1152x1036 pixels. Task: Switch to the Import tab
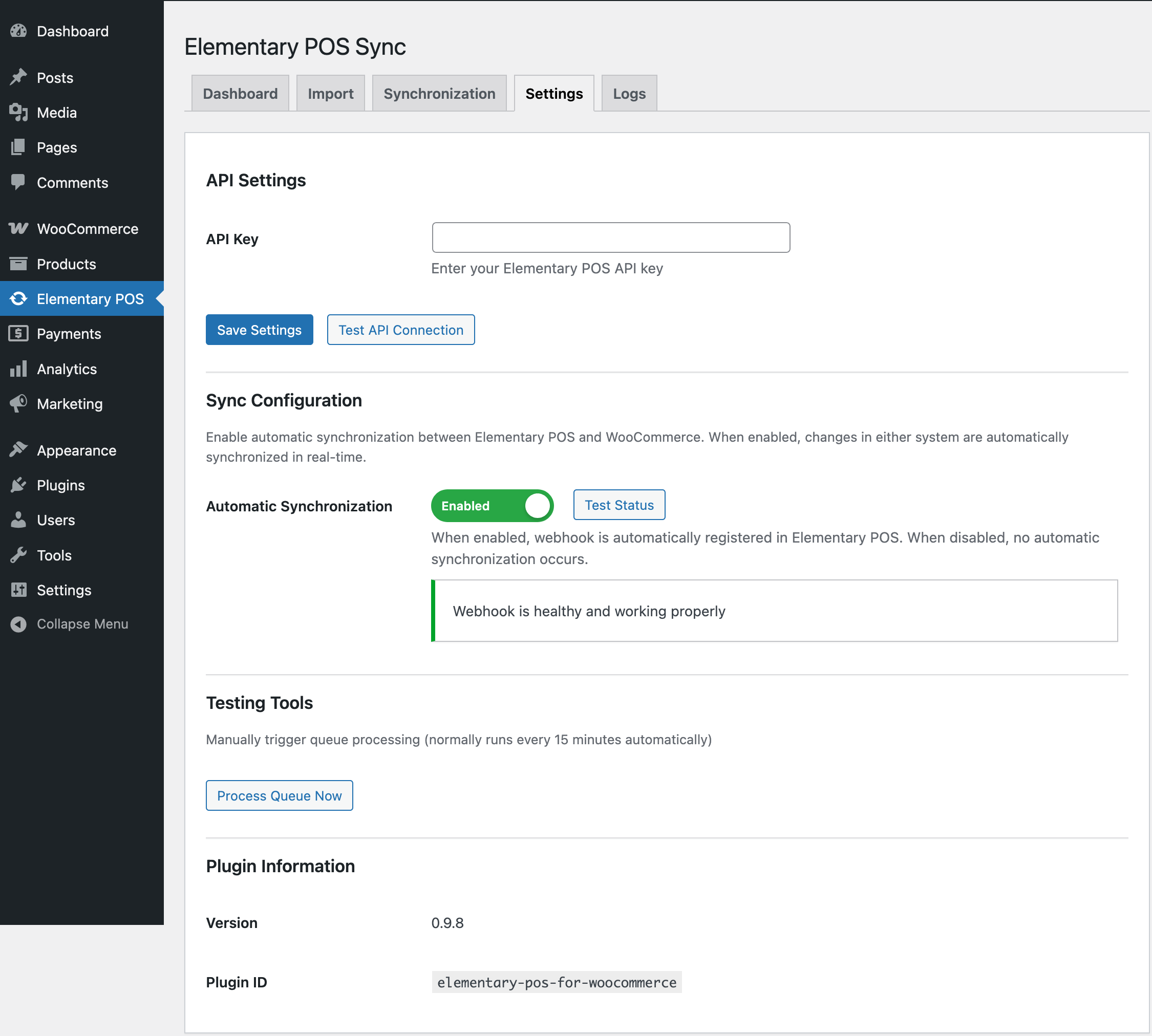[330, 94]
